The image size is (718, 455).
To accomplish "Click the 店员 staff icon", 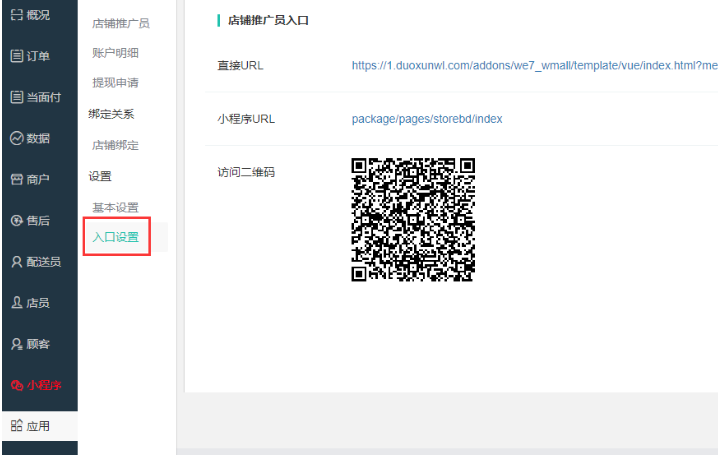I will (x=16, y=303).
